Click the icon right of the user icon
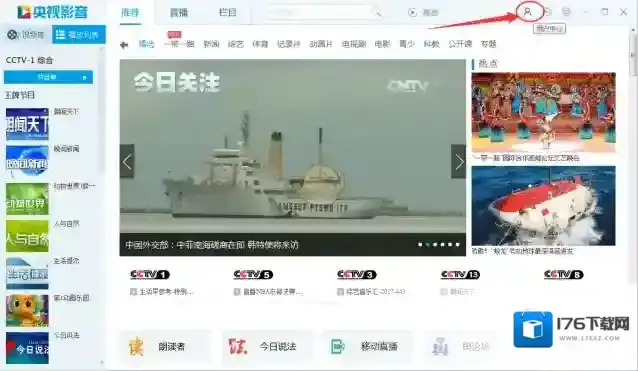This screenshot has height=371, width=638. coord(548,12)
